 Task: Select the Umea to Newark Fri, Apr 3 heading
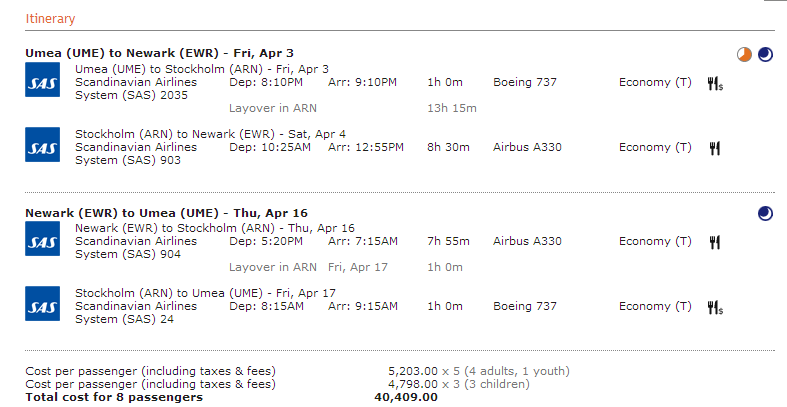point(160,53)
